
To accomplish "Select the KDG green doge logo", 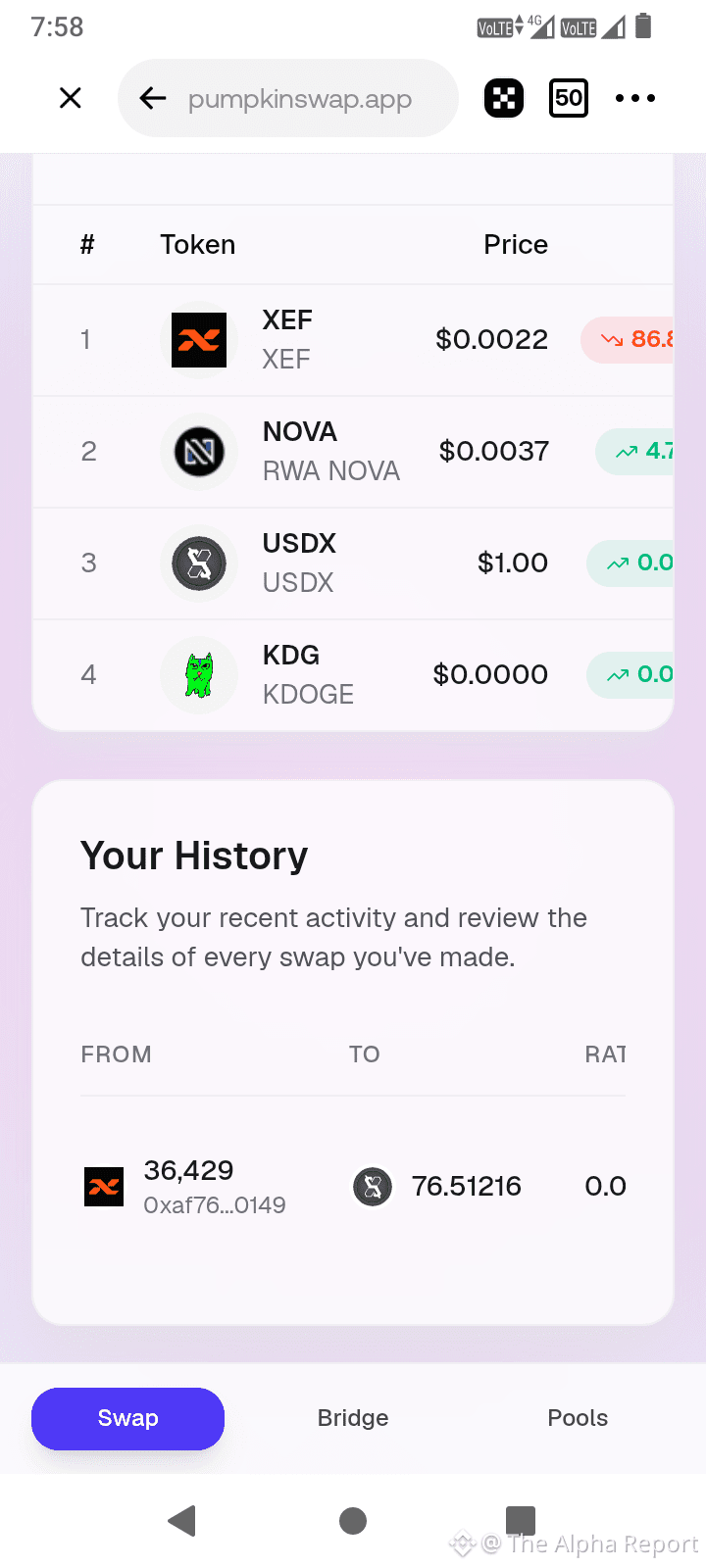I will (199, 675).
